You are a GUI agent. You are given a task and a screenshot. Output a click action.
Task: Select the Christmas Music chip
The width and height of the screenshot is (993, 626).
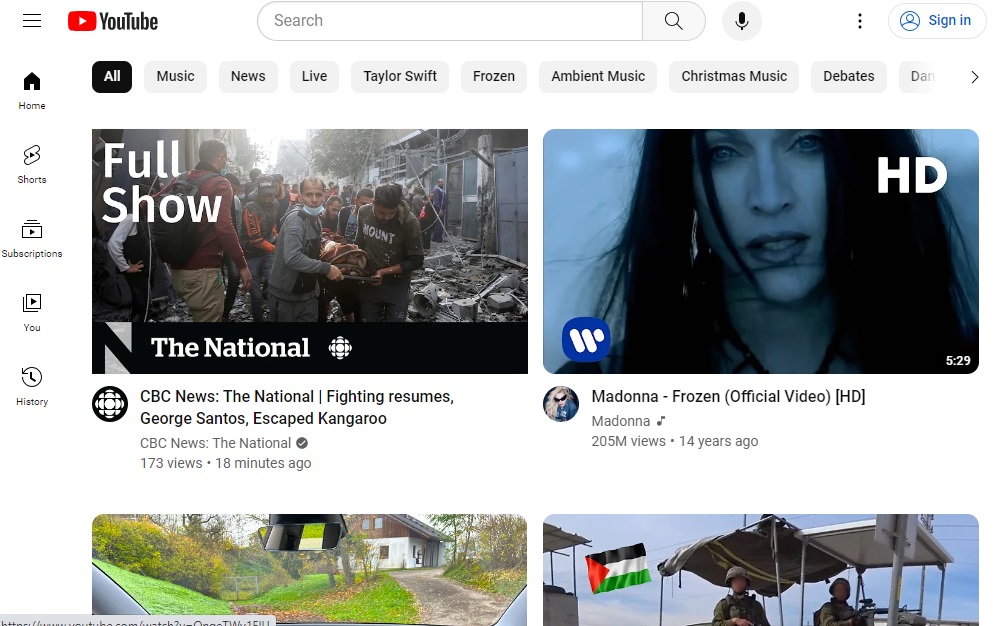click(734, 77)
